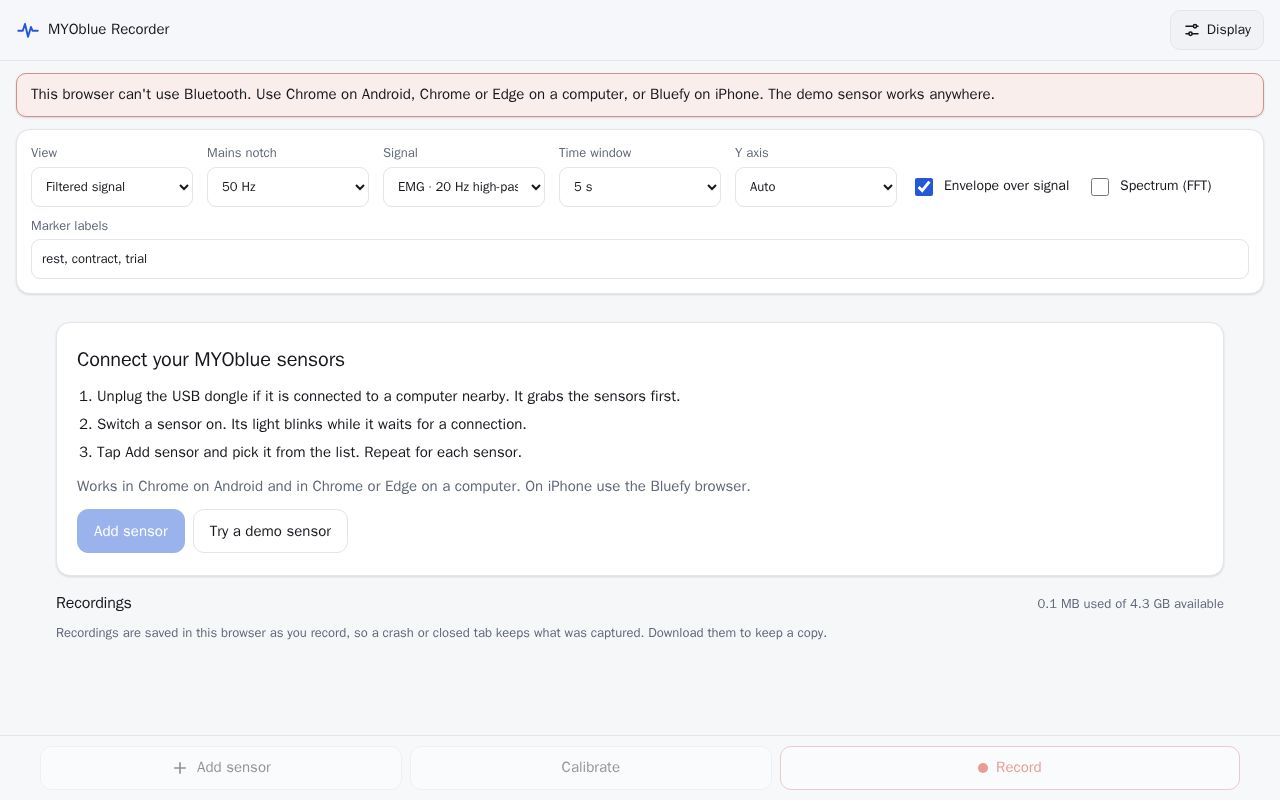Click Try a demo sensor button

270,531
